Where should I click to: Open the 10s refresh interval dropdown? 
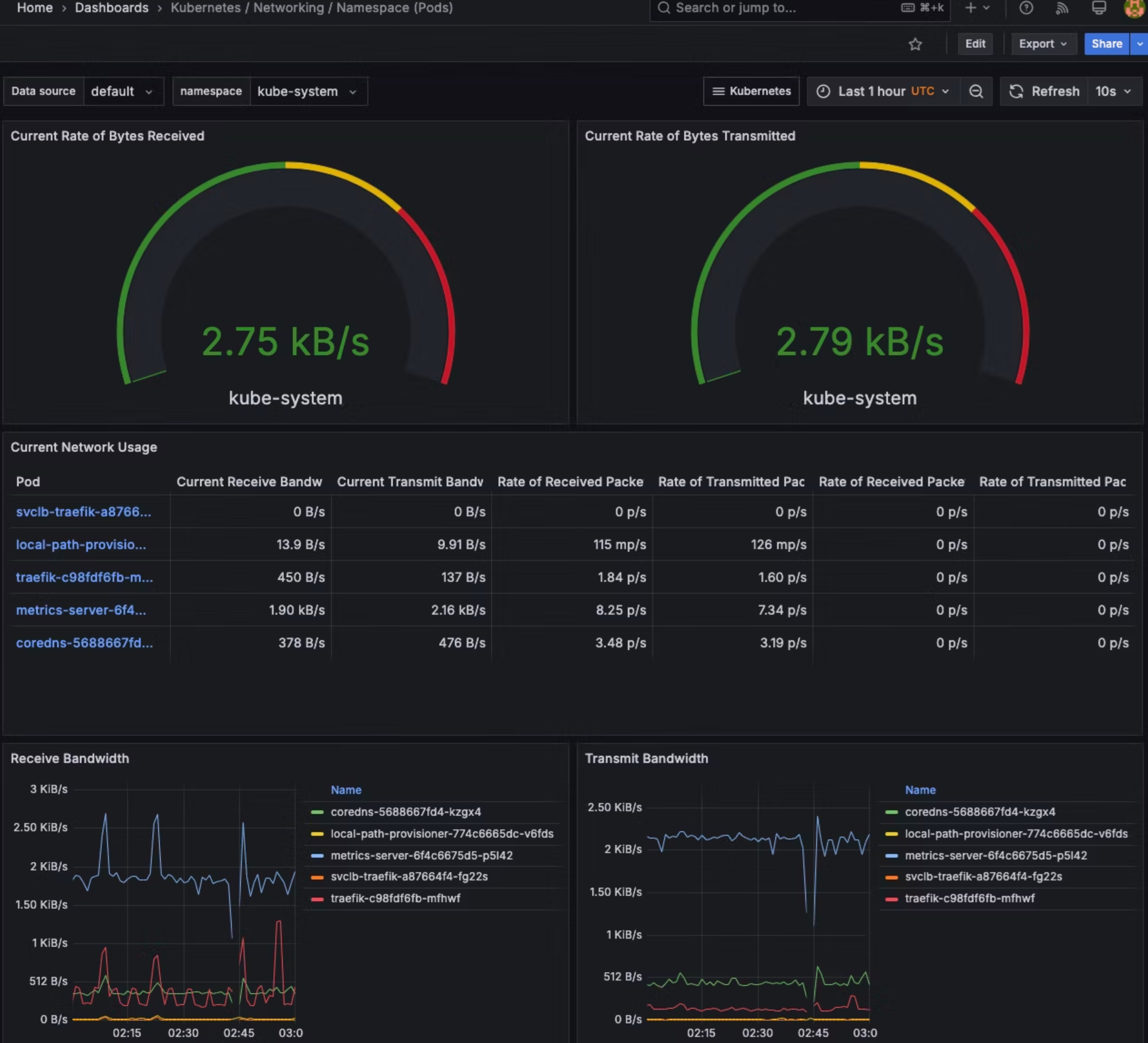coord(1114,92)
